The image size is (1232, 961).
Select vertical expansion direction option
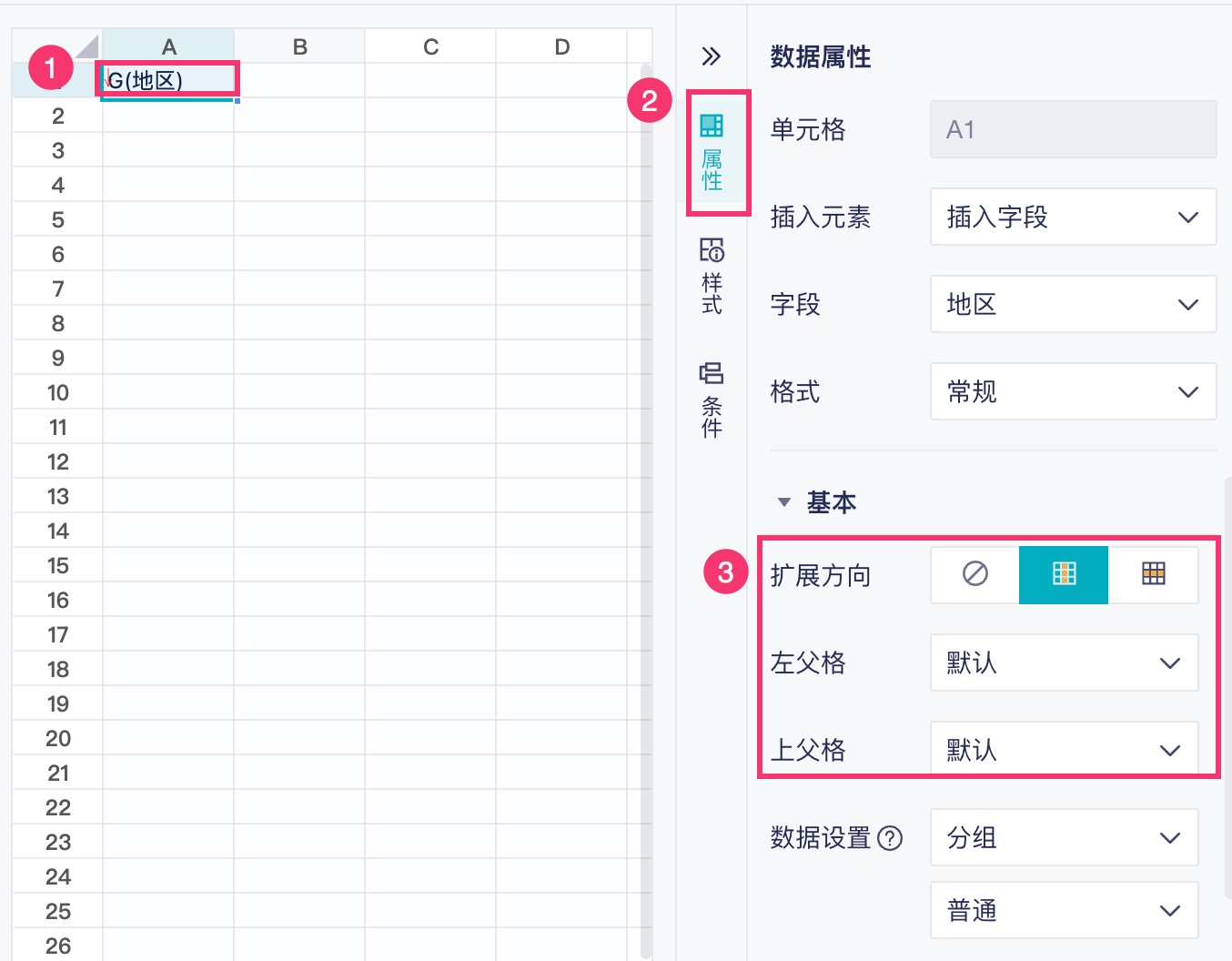point(1064,574)
